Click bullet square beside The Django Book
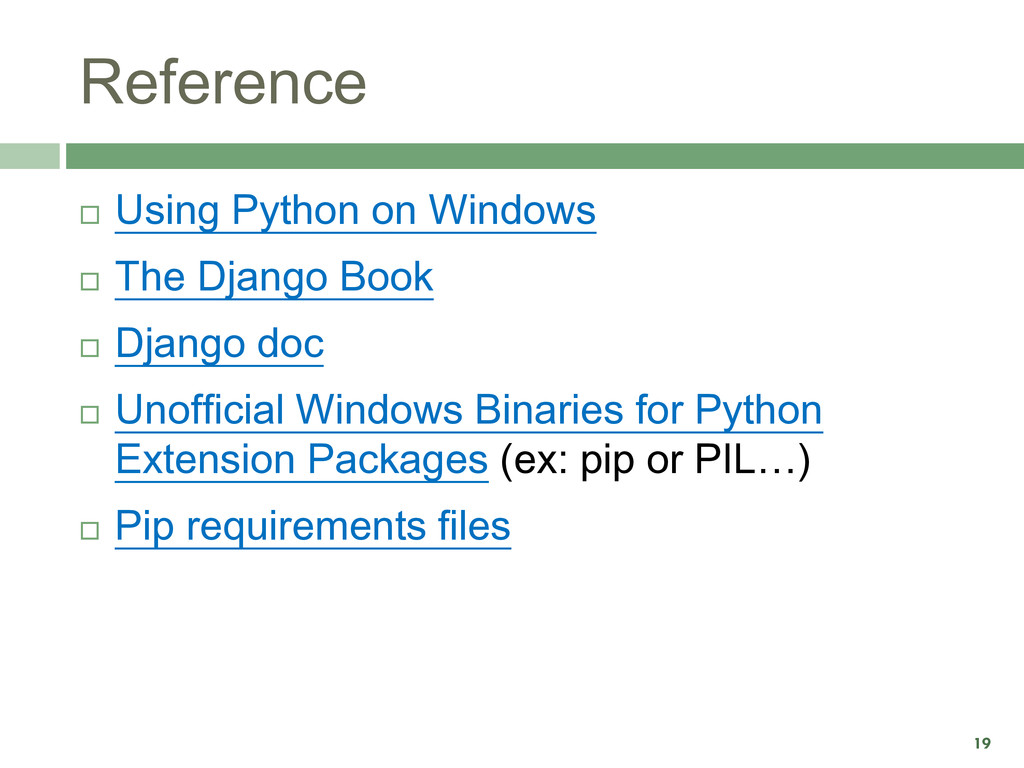The image size is (1024, 768). pos(90,281)
